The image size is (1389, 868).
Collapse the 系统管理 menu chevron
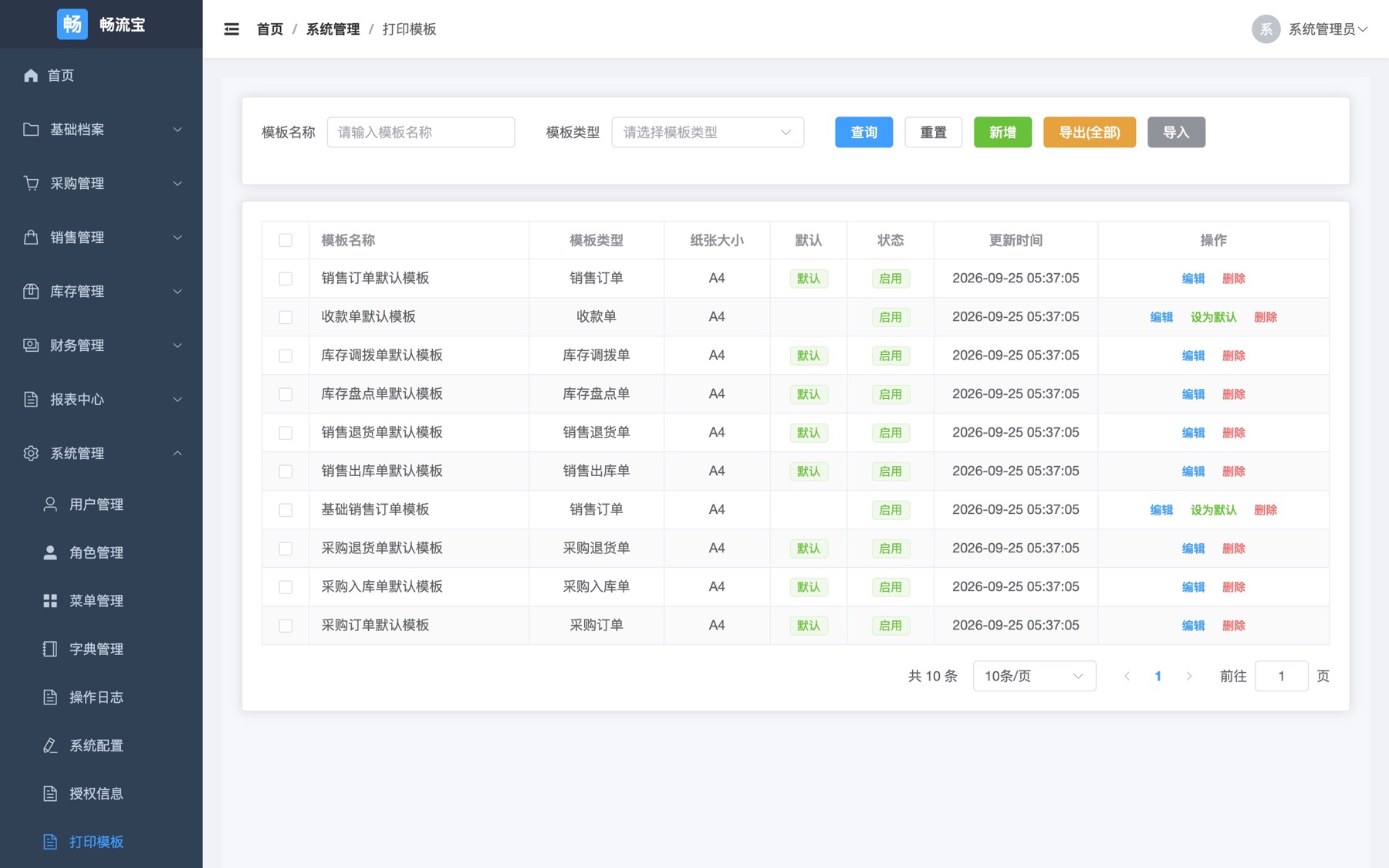(x=177, y=453)
